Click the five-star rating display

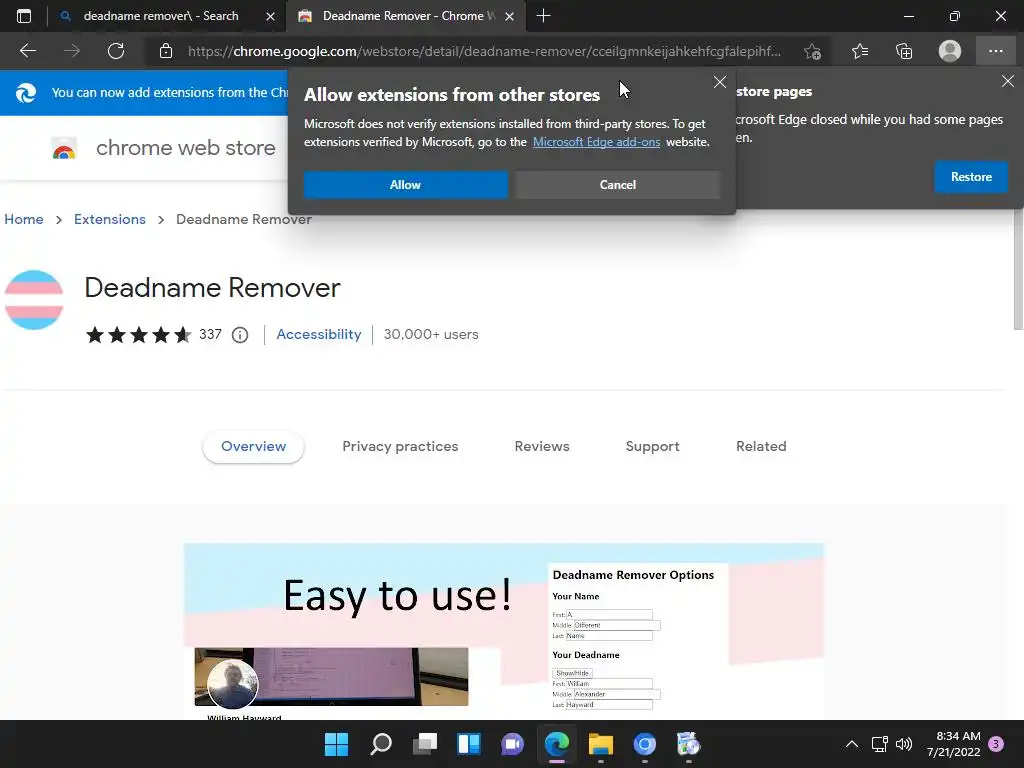pos(138,335)
